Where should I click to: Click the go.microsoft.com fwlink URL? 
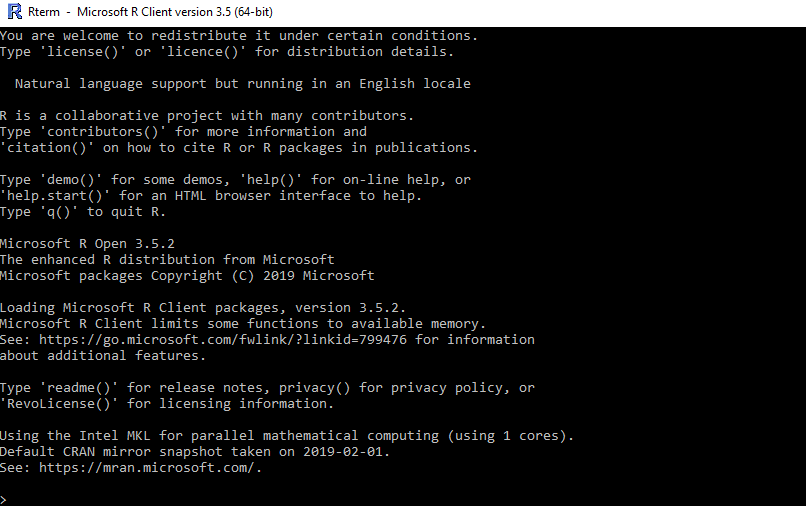[223, 339]
